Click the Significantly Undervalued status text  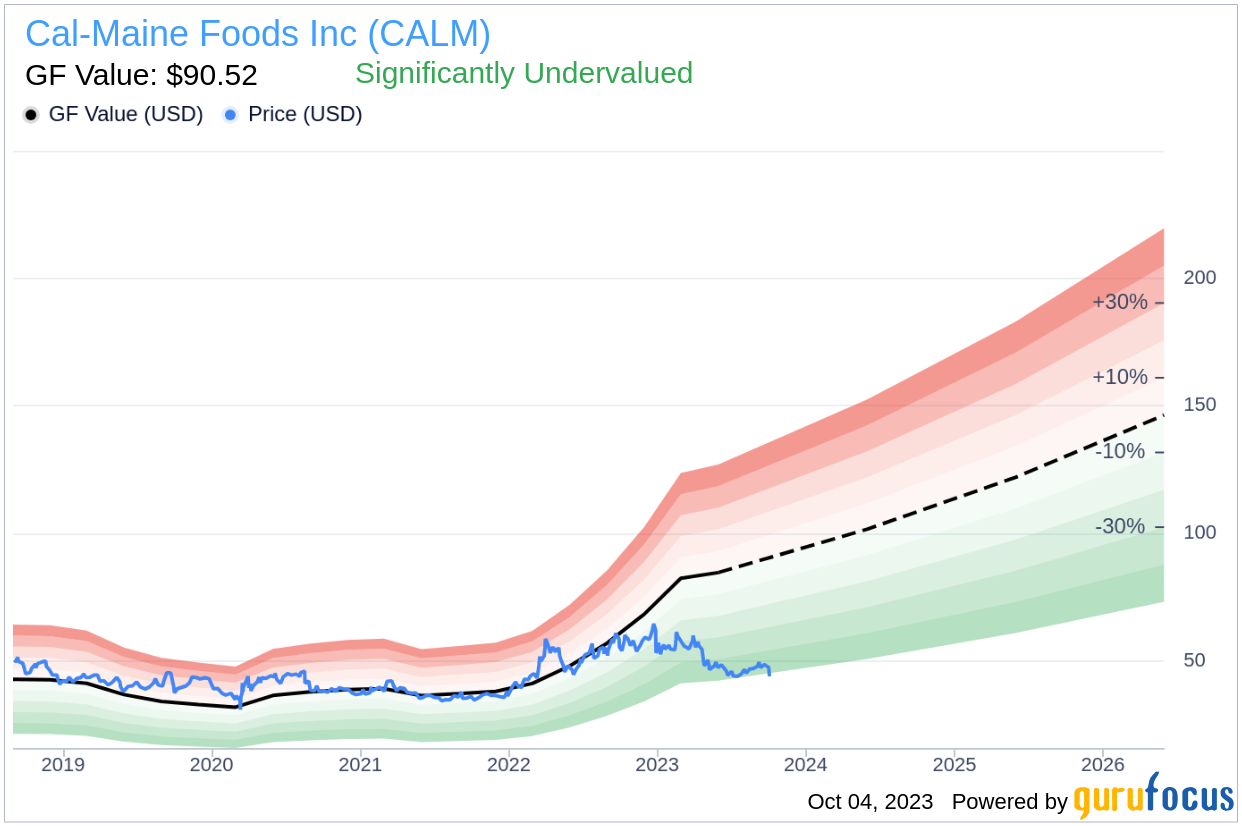(524, 74)
